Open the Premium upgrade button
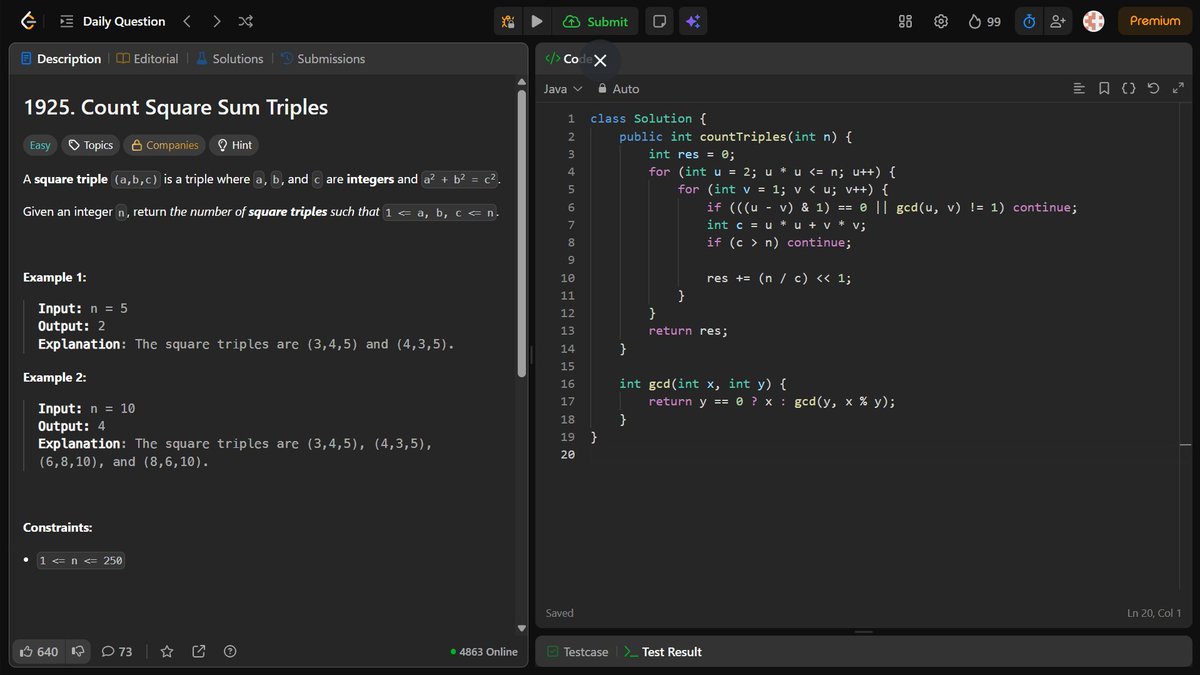 [1154, 20]
